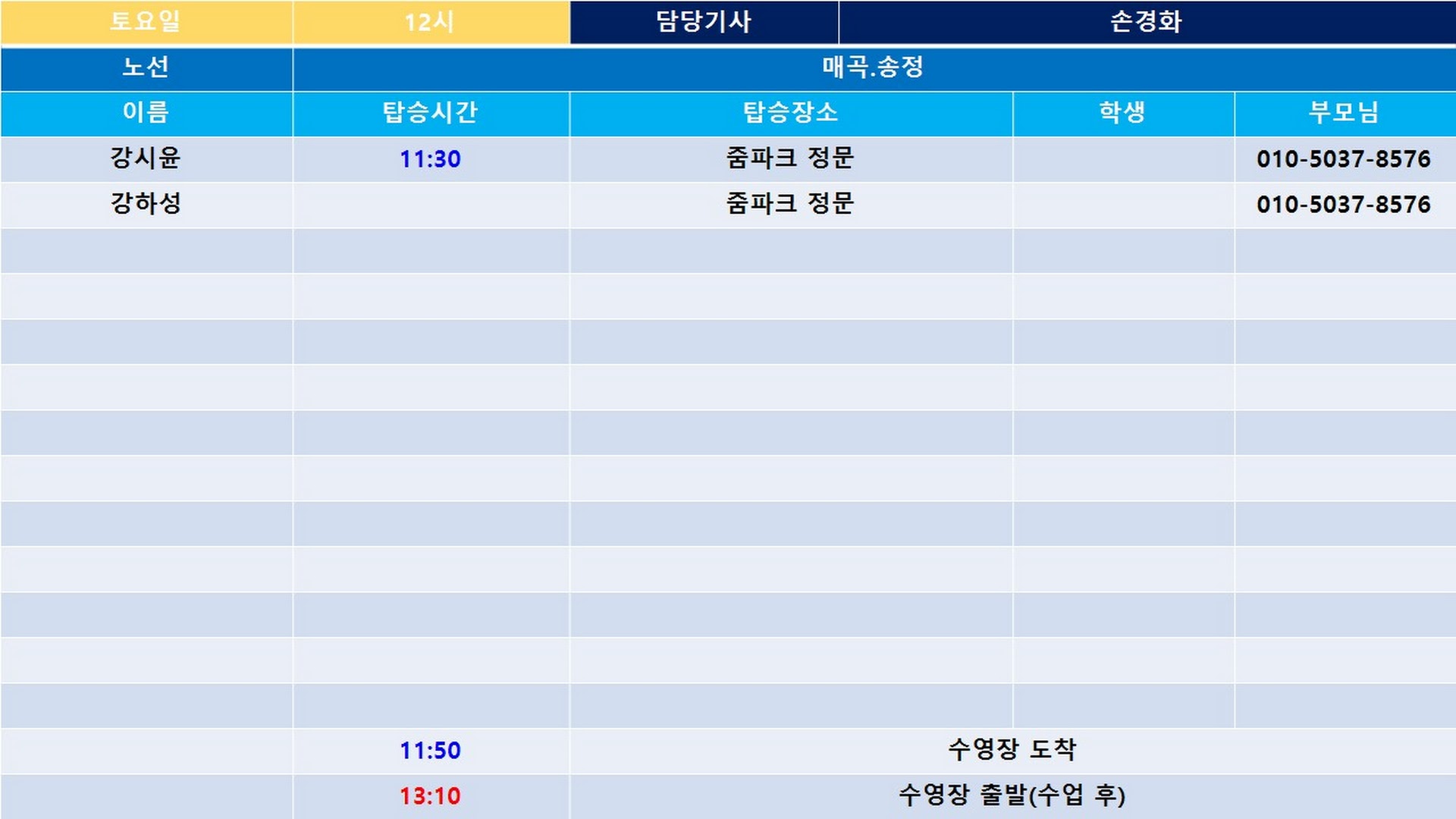The width and height of the screenshot is (1456, 819).
Task: Click the 탑승시간 column header
Action: [430, 113]
